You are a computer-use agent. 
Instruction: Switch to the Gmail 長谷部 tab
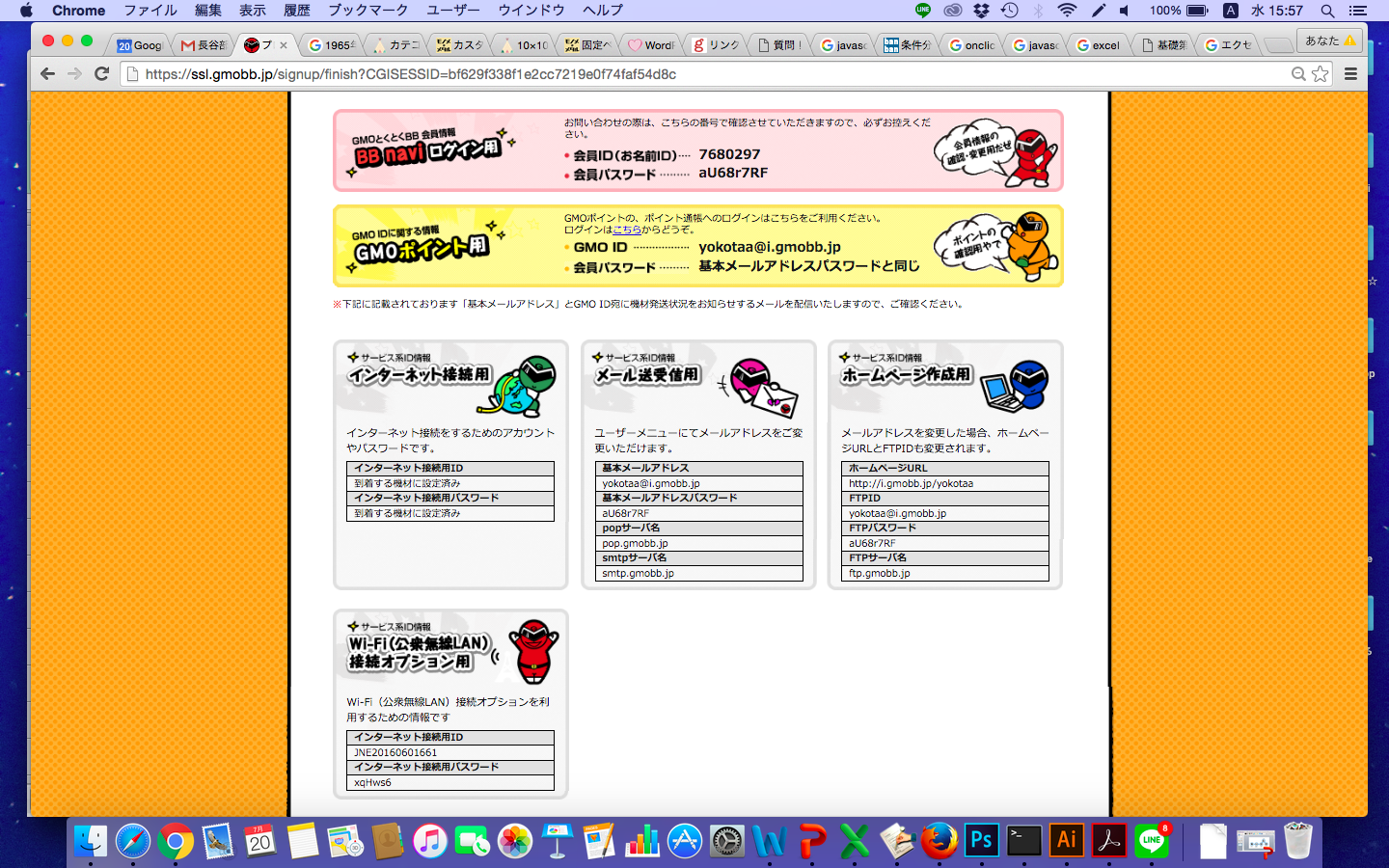pos(204,45)
